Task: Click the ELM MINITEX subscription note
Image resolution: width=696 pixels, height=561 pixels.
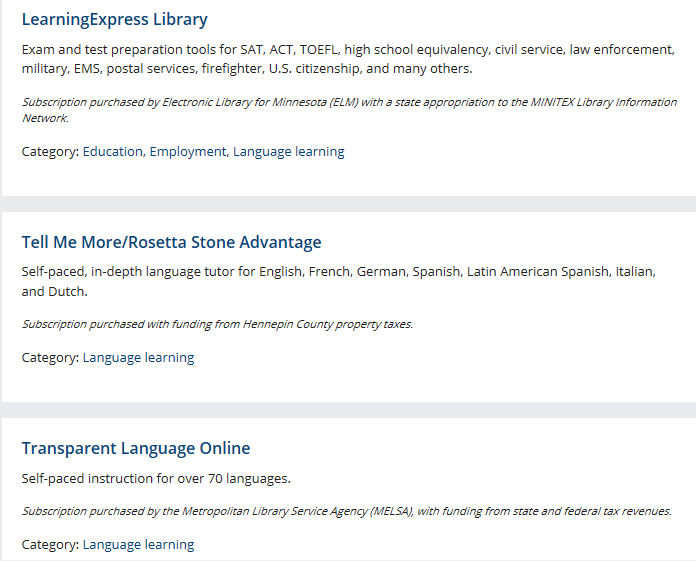Action: tap(349, 110)
